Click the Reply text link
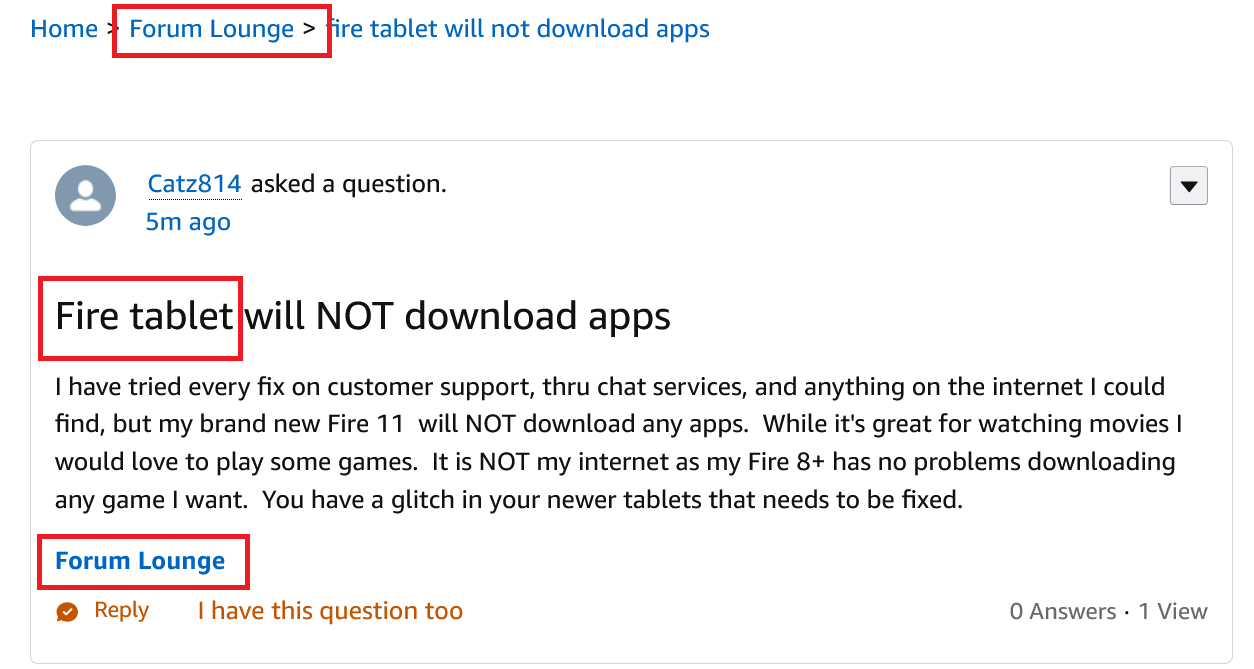 pos(122,611)
